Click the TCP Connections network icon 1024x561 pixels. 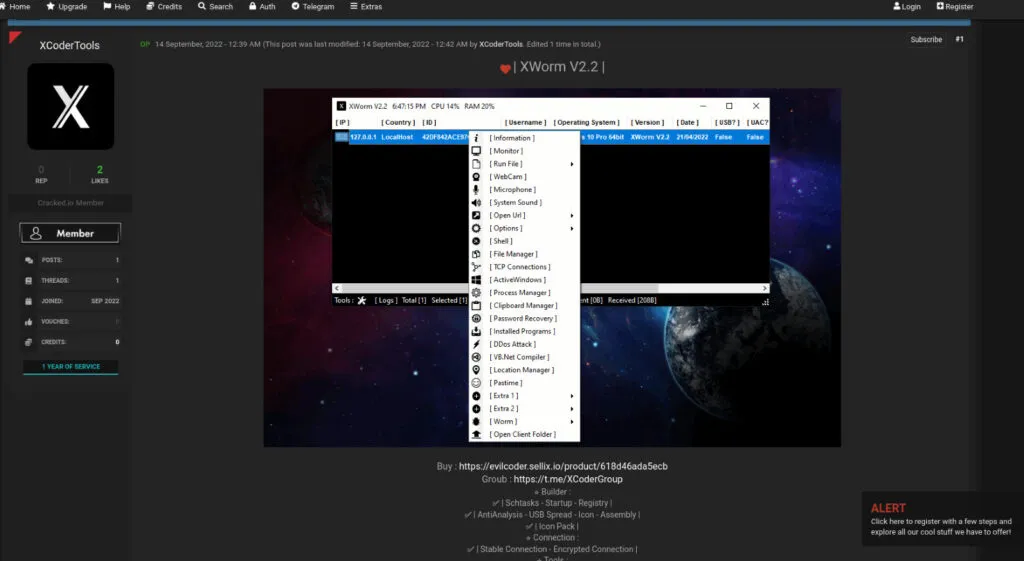coord(476,267)
